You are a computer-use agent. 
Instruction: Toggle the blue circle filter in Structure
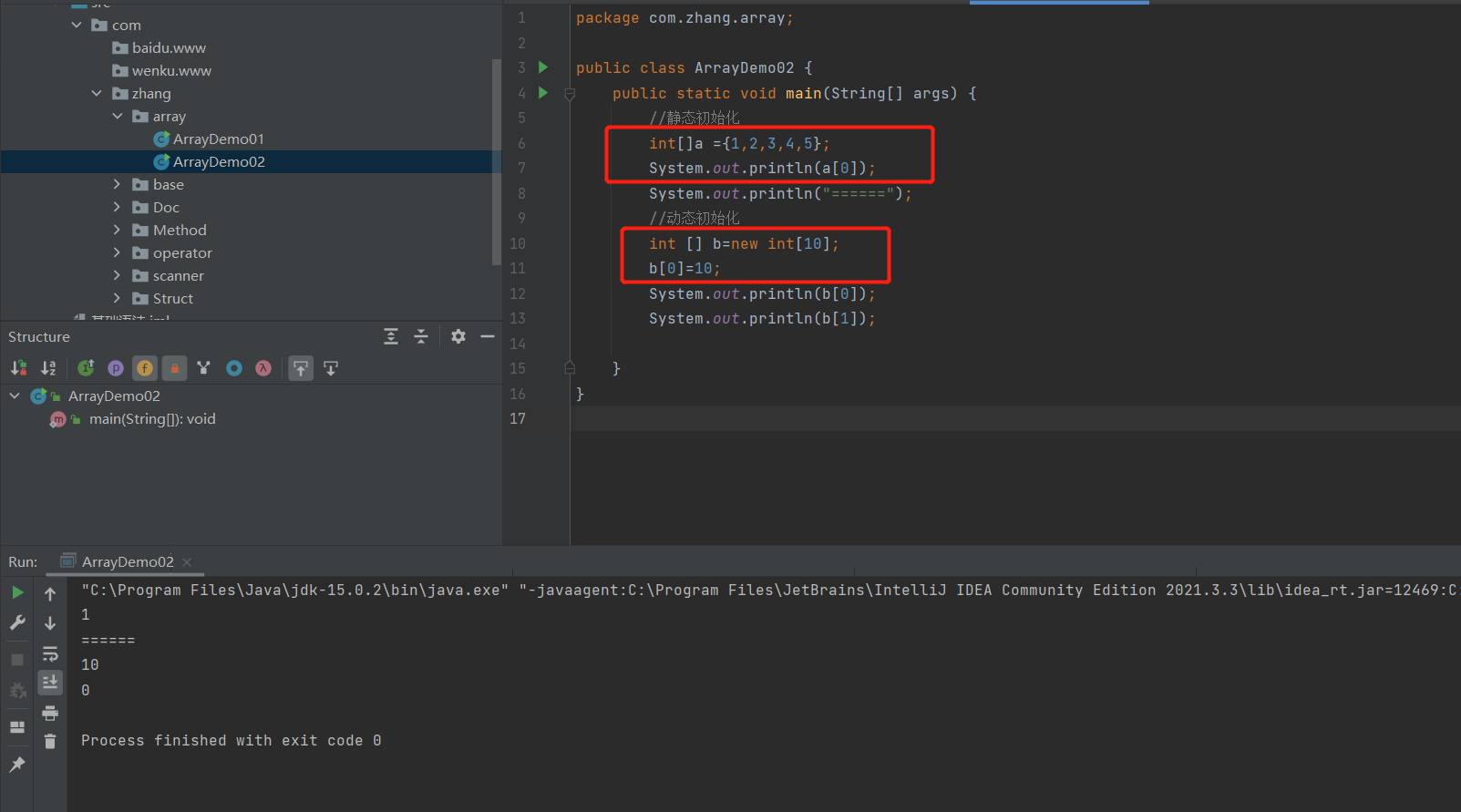coord(234,368)
